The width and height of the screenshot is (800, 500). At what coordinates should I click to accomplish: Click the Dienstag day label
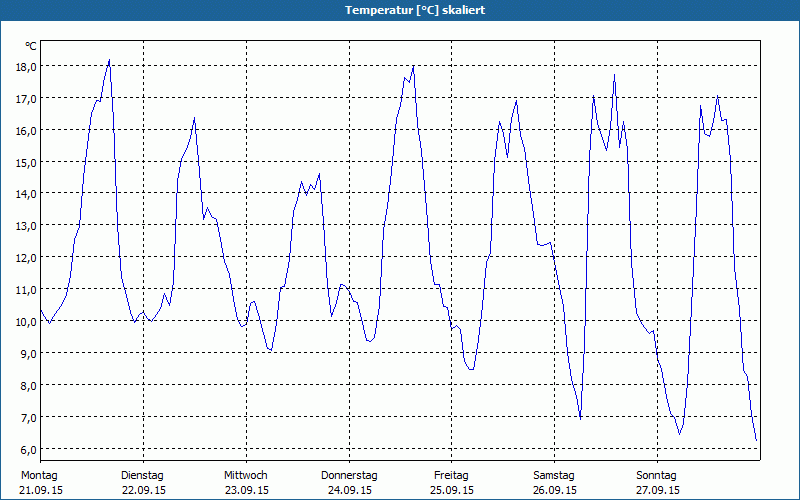[142, 476]
